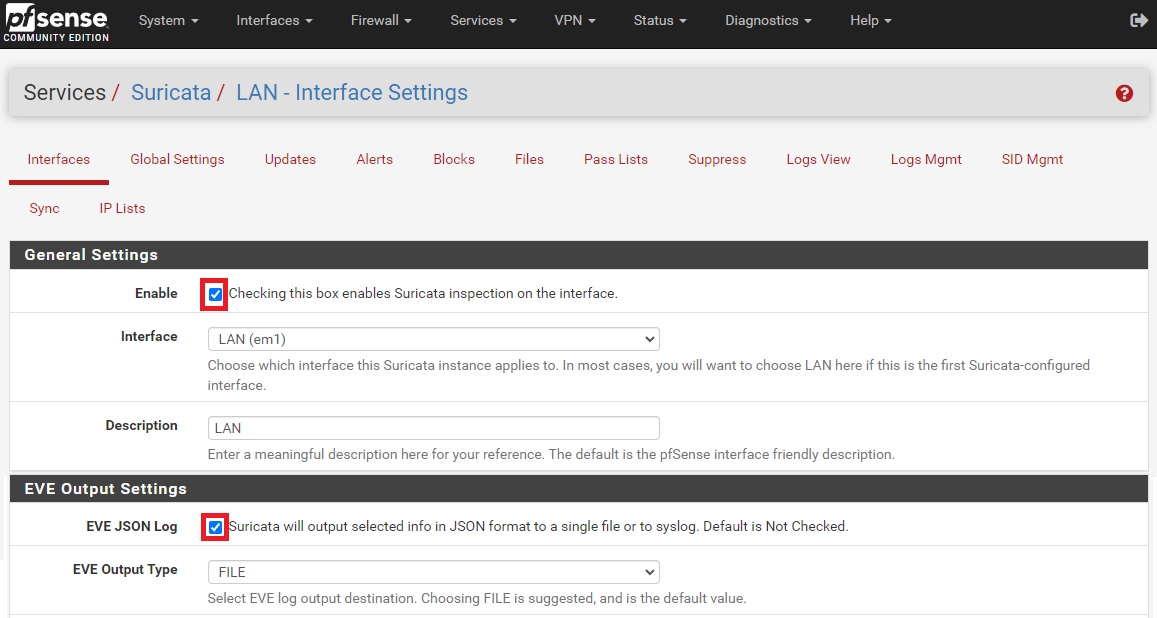Click the EVE Output Settings section header

578,488
